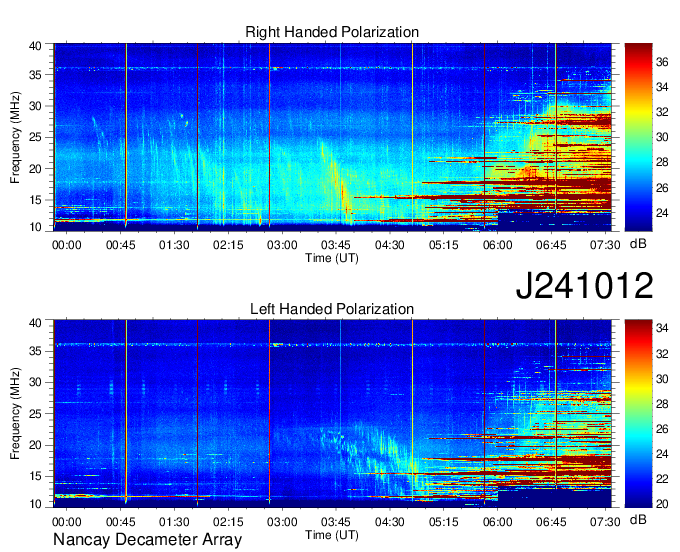
Task: Click 00:00 tick under right-handed plot
Action: coord(67,245)
